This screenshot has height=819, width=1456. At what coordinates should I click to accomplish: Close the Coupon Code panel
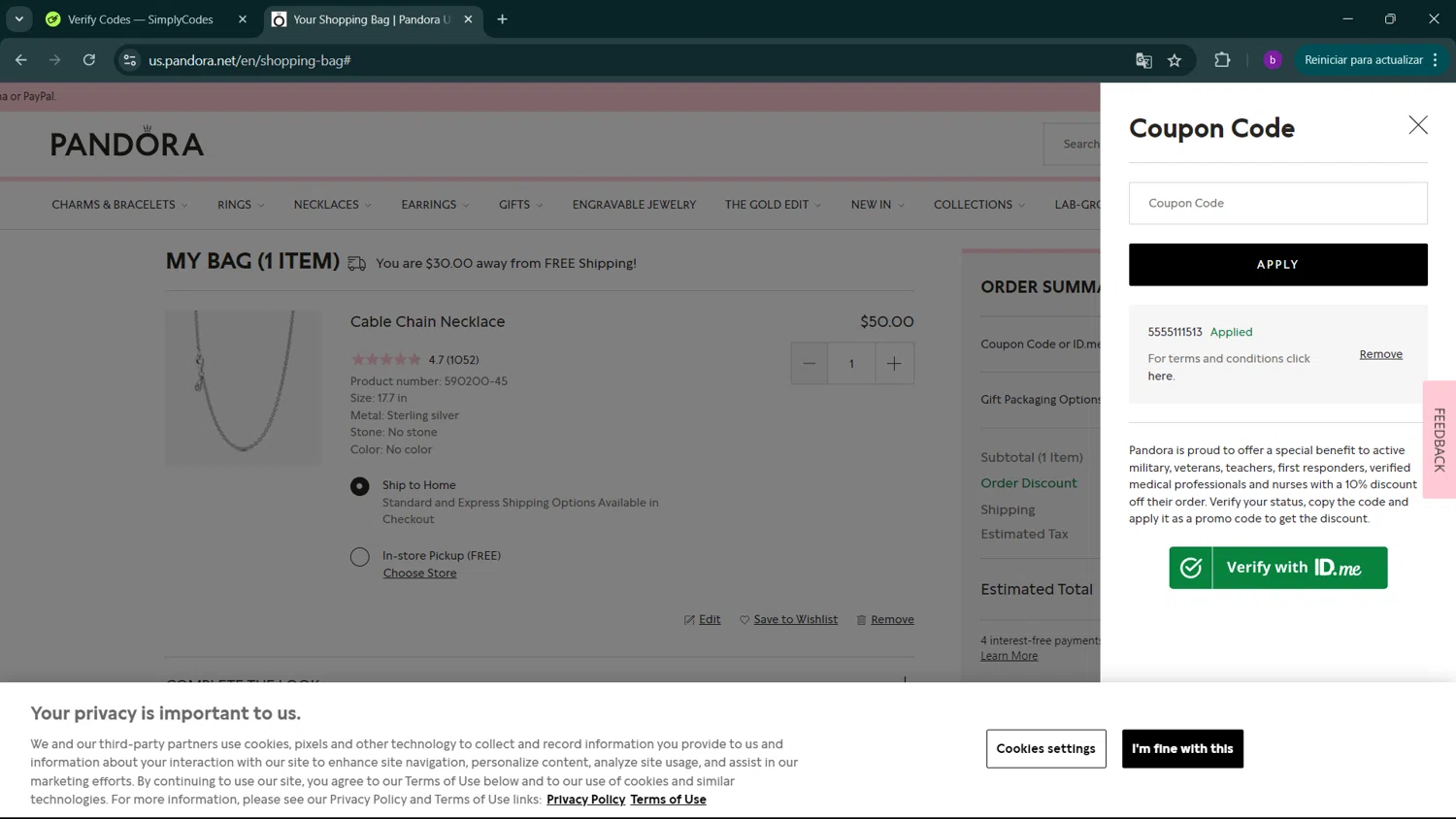coord(1418,125)
